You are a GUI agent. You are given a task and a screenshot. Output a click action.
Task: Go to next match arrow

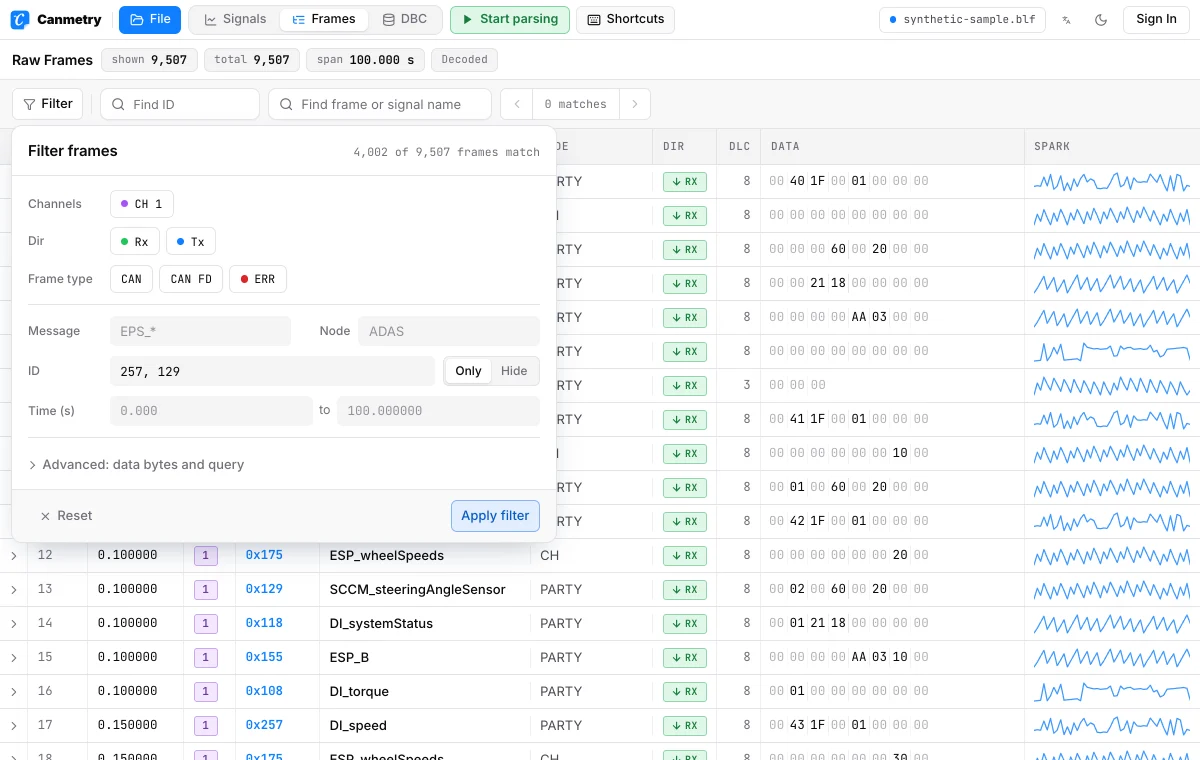[x=635, y=104]
